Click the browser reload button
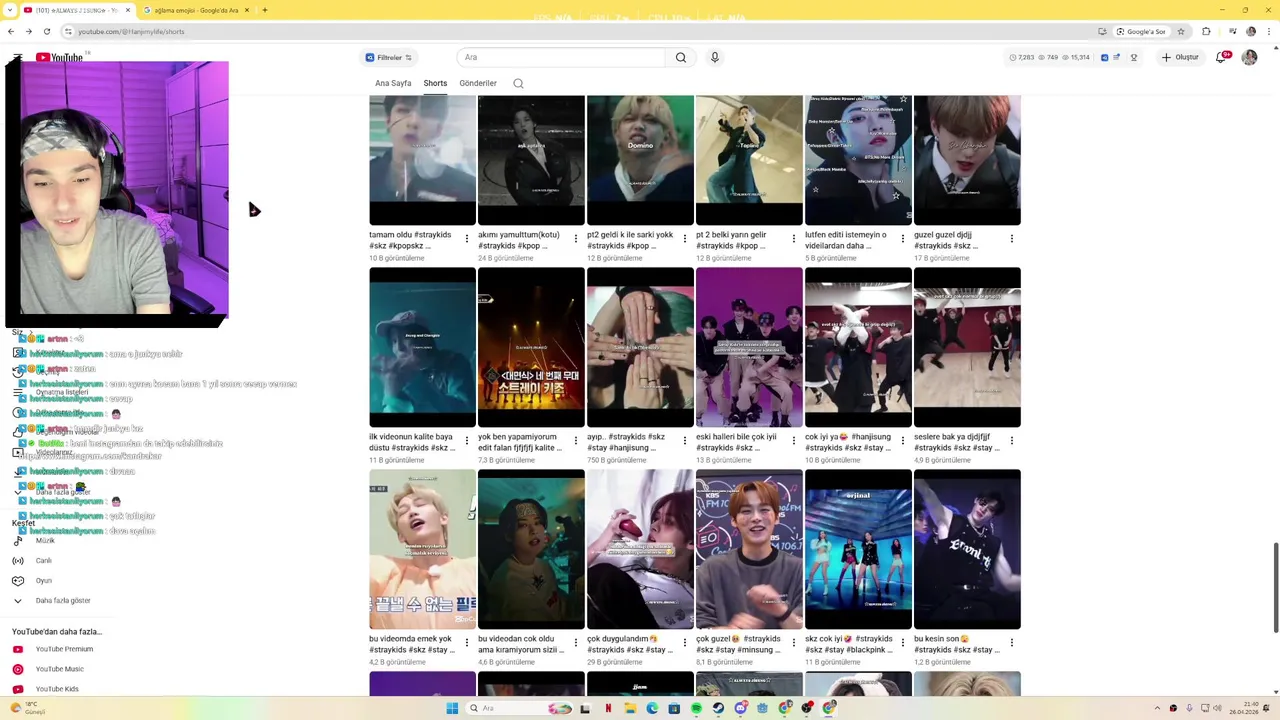Screen dimensions: 1280x720 [46, 31]
